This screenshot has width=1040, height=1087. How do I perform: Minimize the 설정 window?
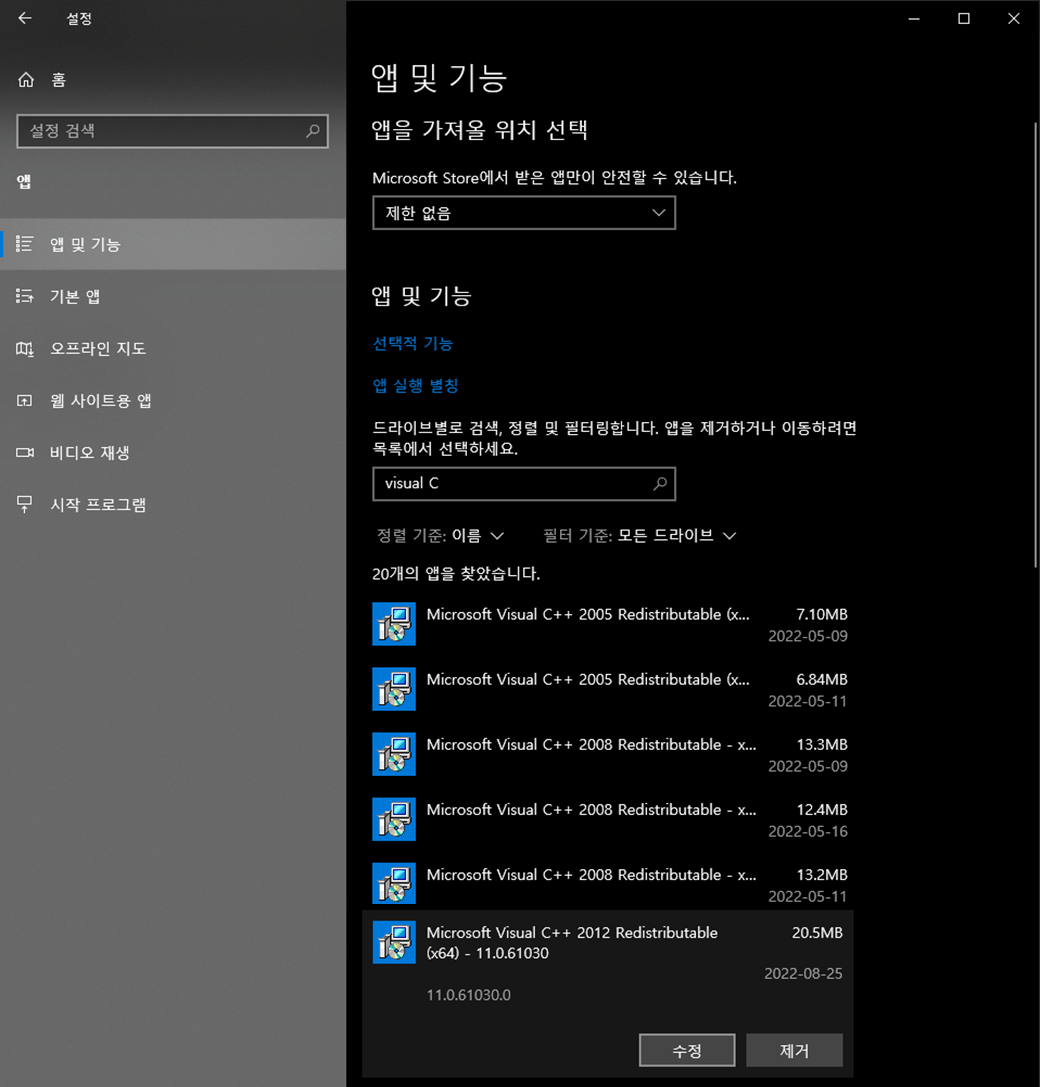[914, 19]
